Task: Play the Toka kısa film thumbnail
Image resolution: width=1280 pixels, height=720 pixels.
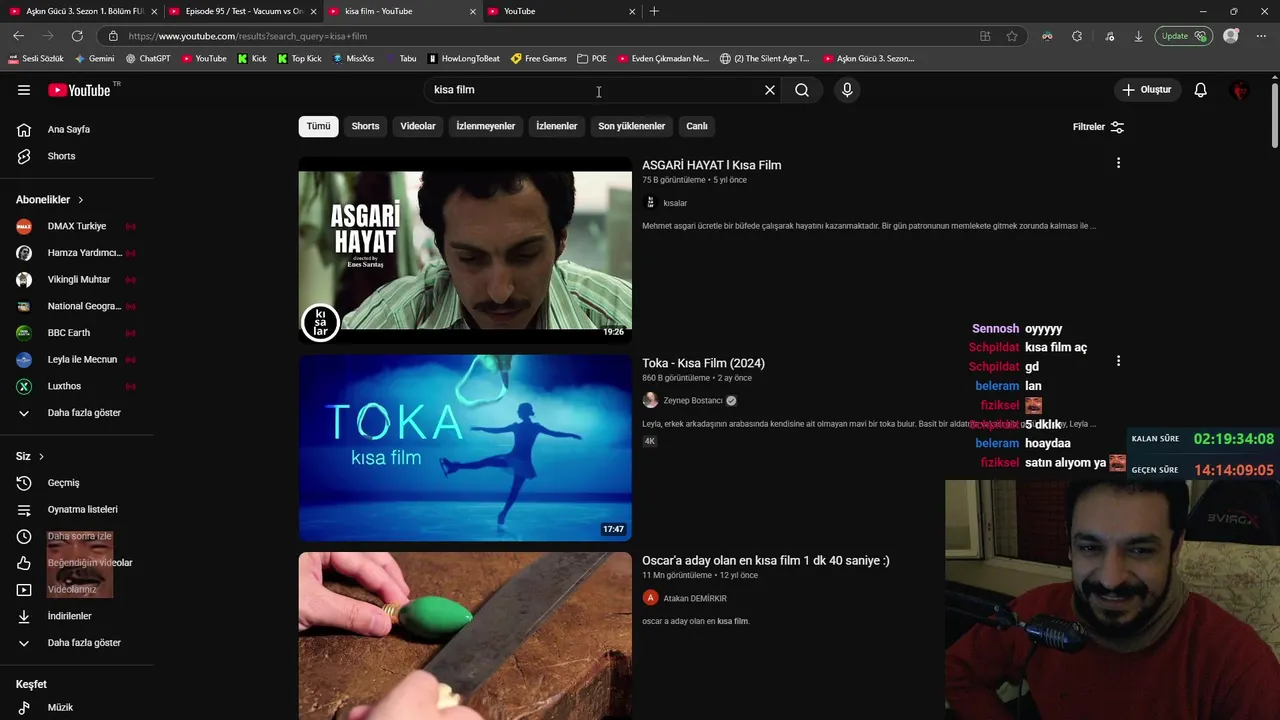Action: point(465,448)
